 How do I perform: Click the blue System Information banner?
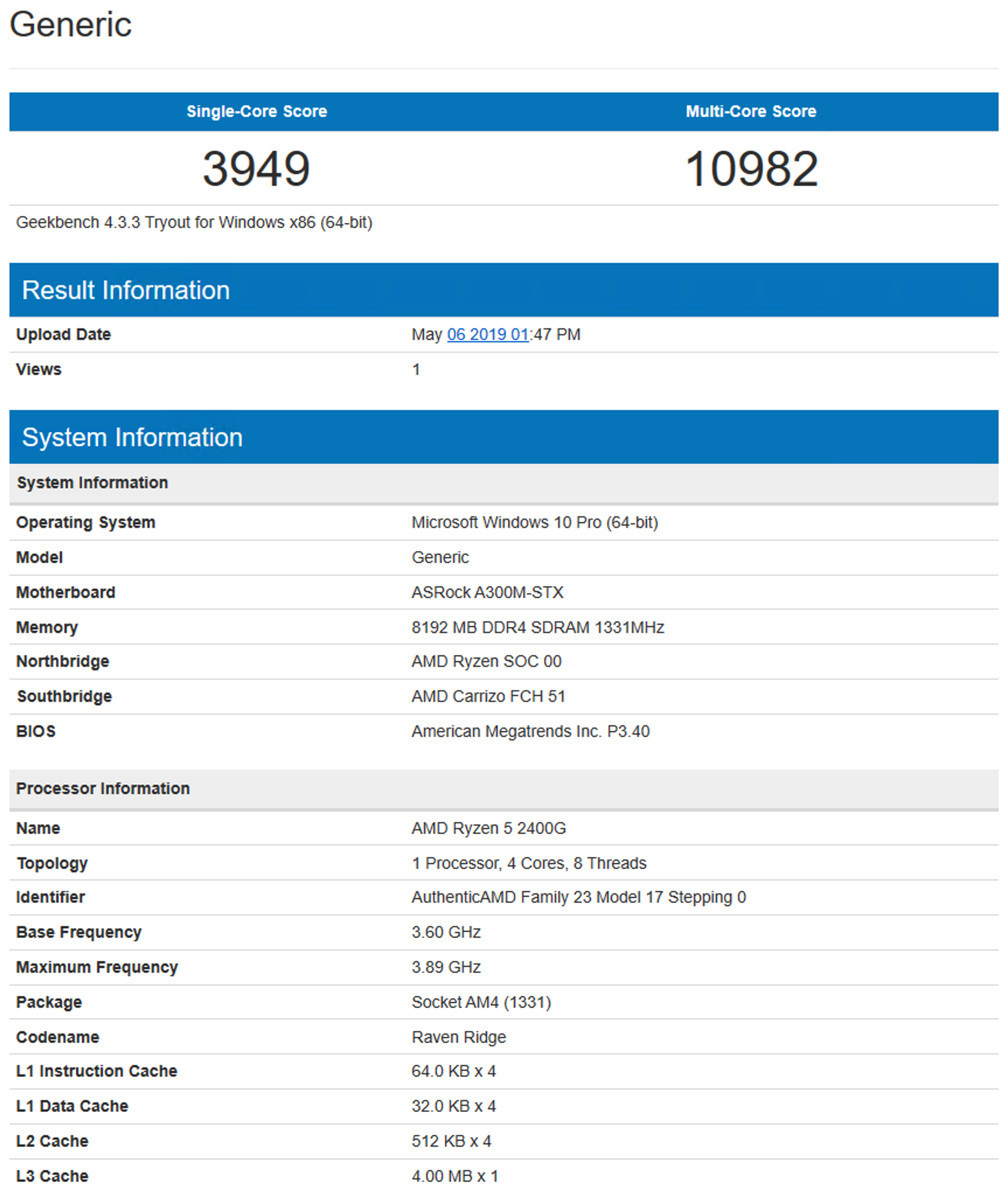click(x=503, y=437)
